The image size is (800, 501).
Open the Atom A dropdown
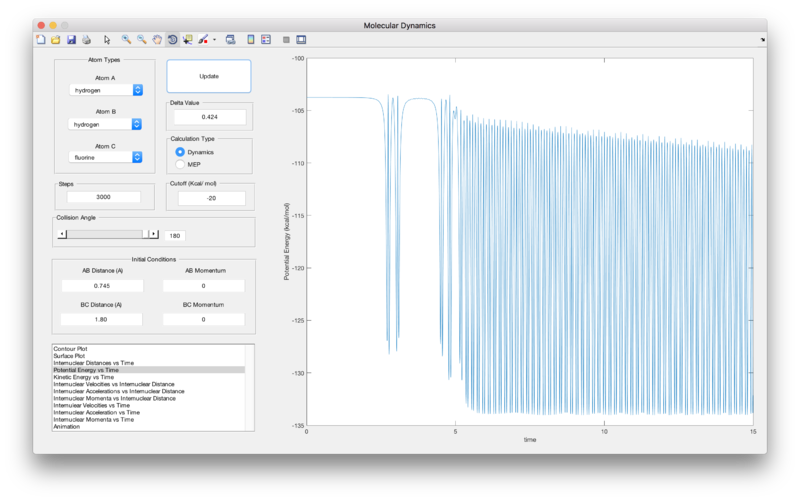click(106, 90)
